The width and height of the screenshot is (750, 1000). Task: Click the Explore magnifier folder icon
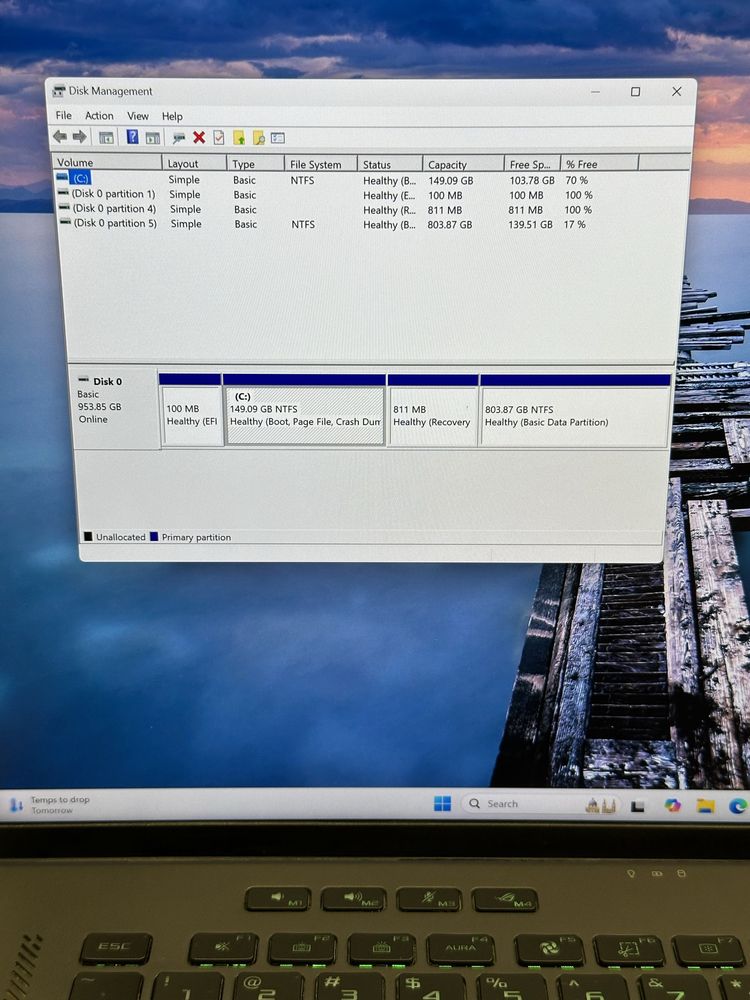coord(258,138)
